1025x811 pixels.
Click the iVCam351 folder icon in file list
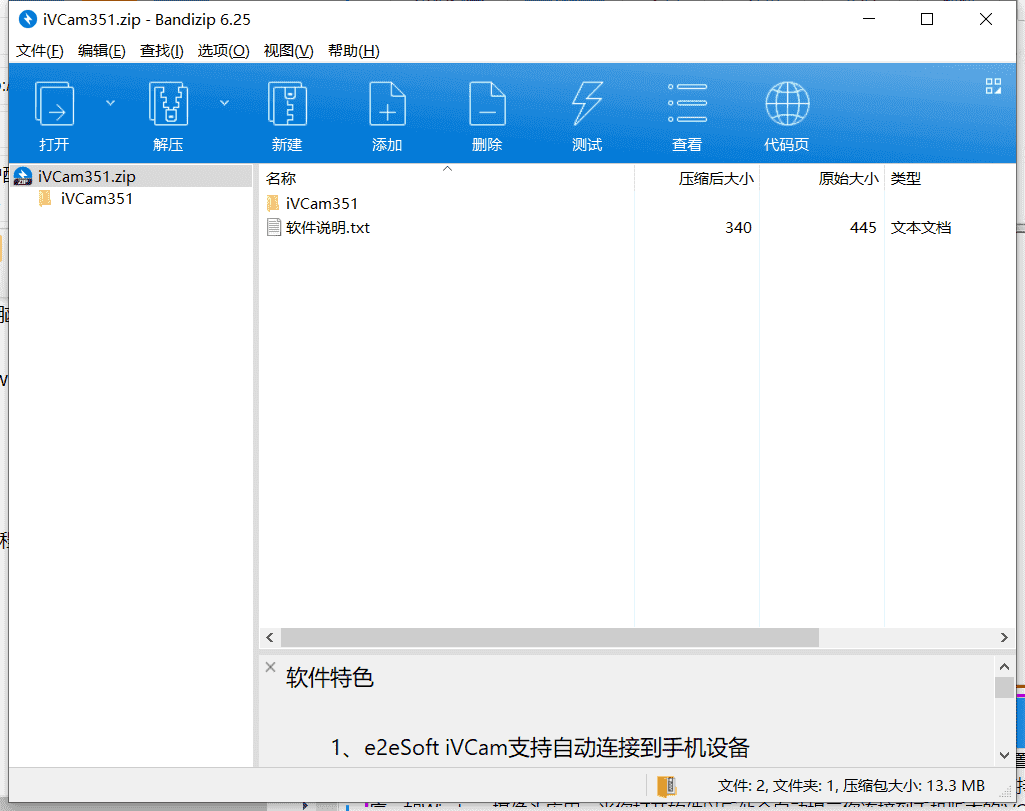(273, 203)
